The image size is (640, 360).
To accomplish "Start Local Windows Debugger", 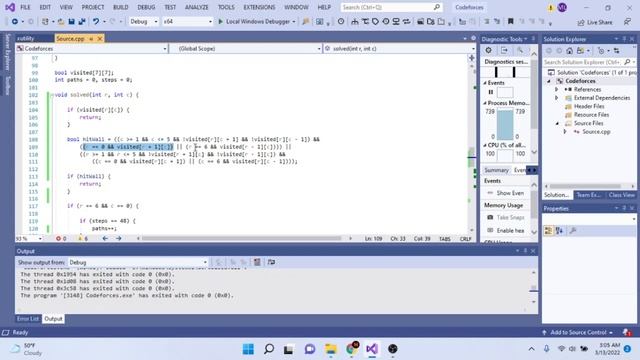I will pos(256,22).
